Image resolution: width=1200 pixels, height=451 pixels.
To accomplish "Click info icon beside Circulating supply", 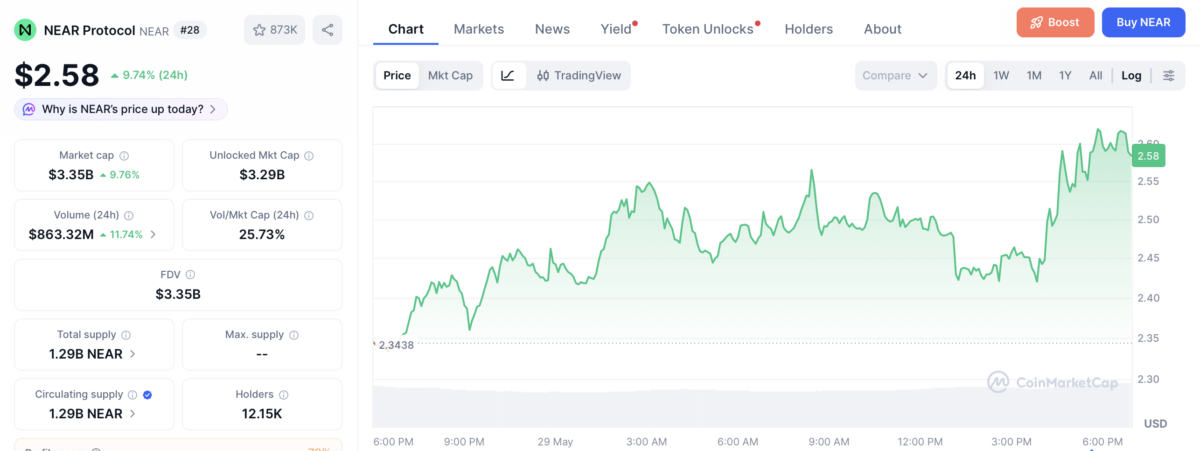I will coord(133,395).
